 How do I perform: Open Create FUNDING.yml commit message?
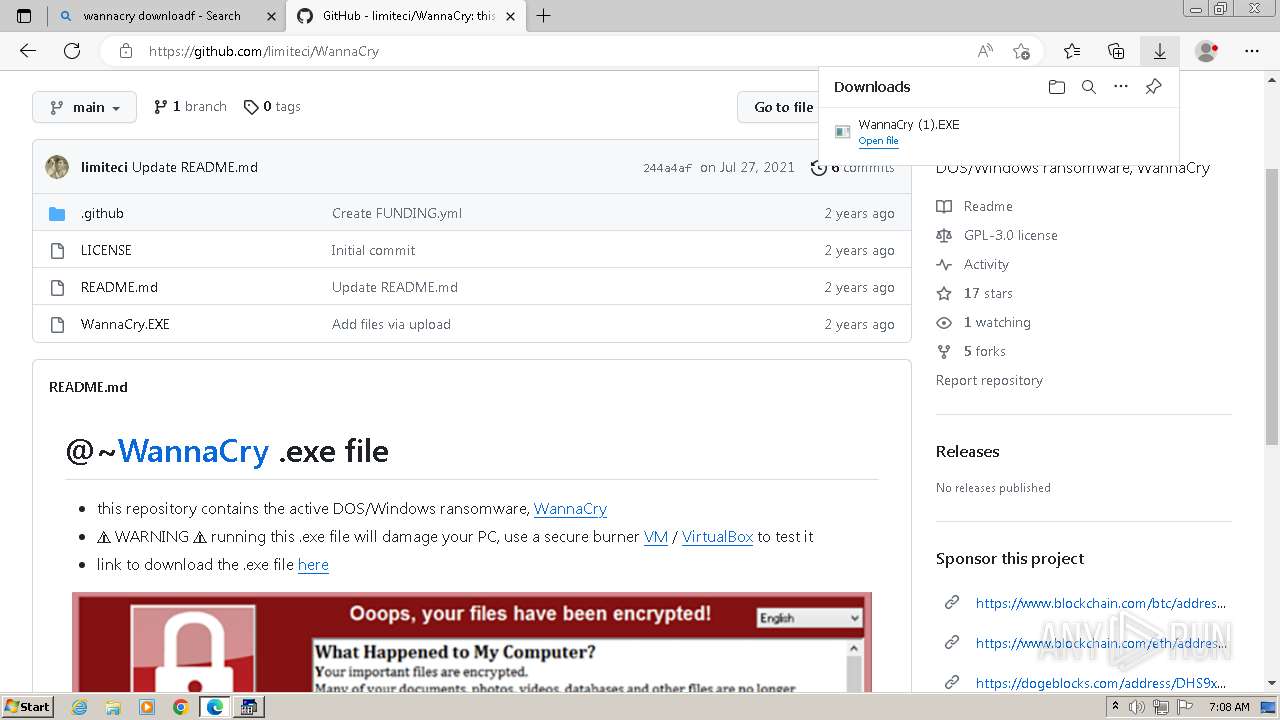(x=397, y=213)
